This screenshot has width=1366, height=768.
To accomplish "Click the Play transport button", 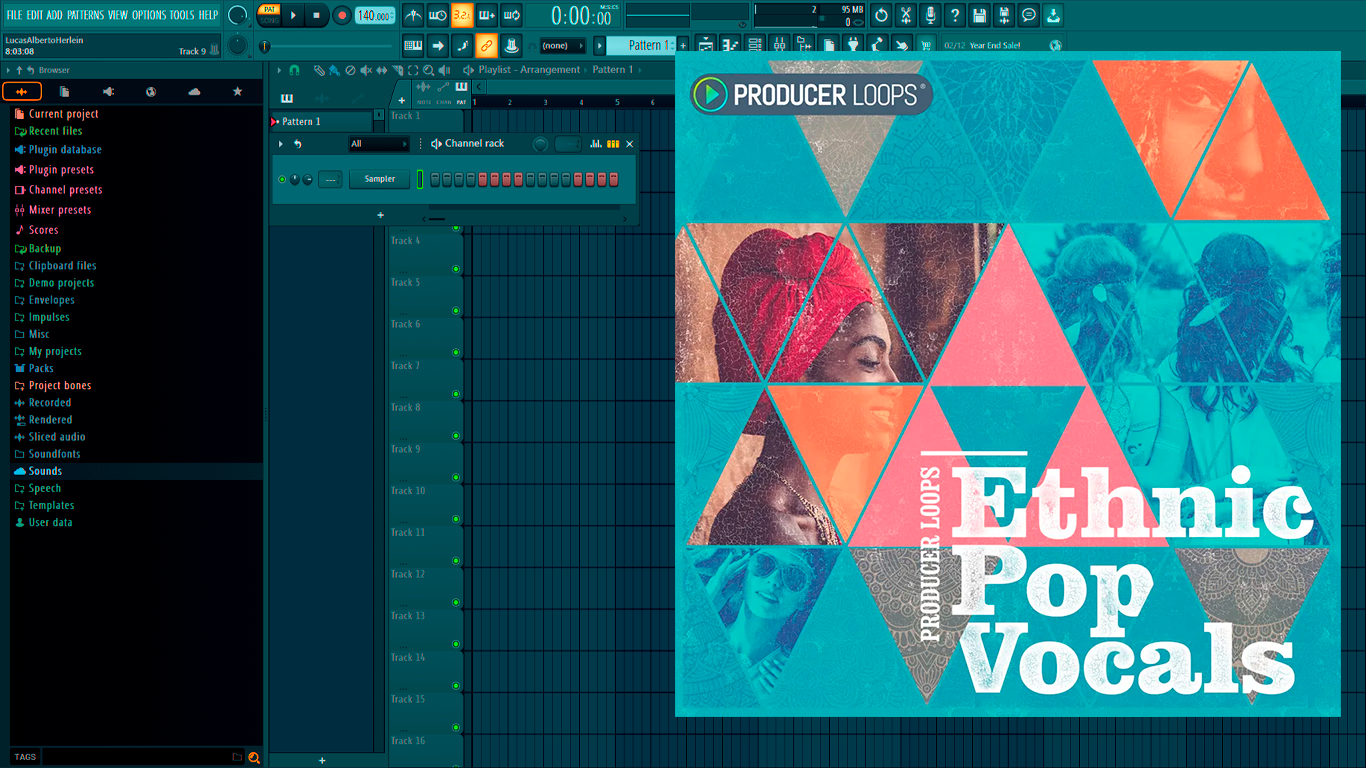I will 293,15.
